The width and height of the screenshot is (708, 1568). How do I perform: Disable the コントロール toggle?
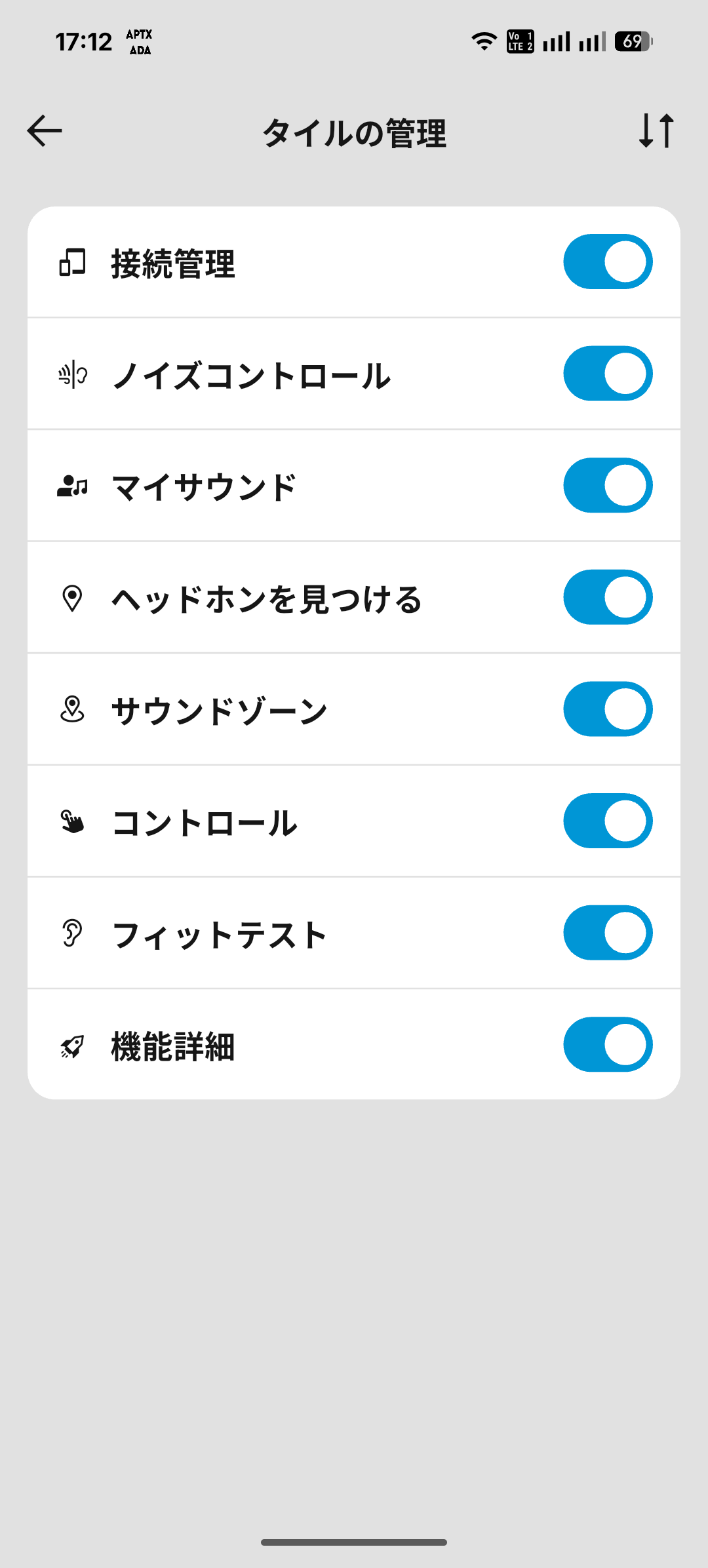click(x=608, y=821)
